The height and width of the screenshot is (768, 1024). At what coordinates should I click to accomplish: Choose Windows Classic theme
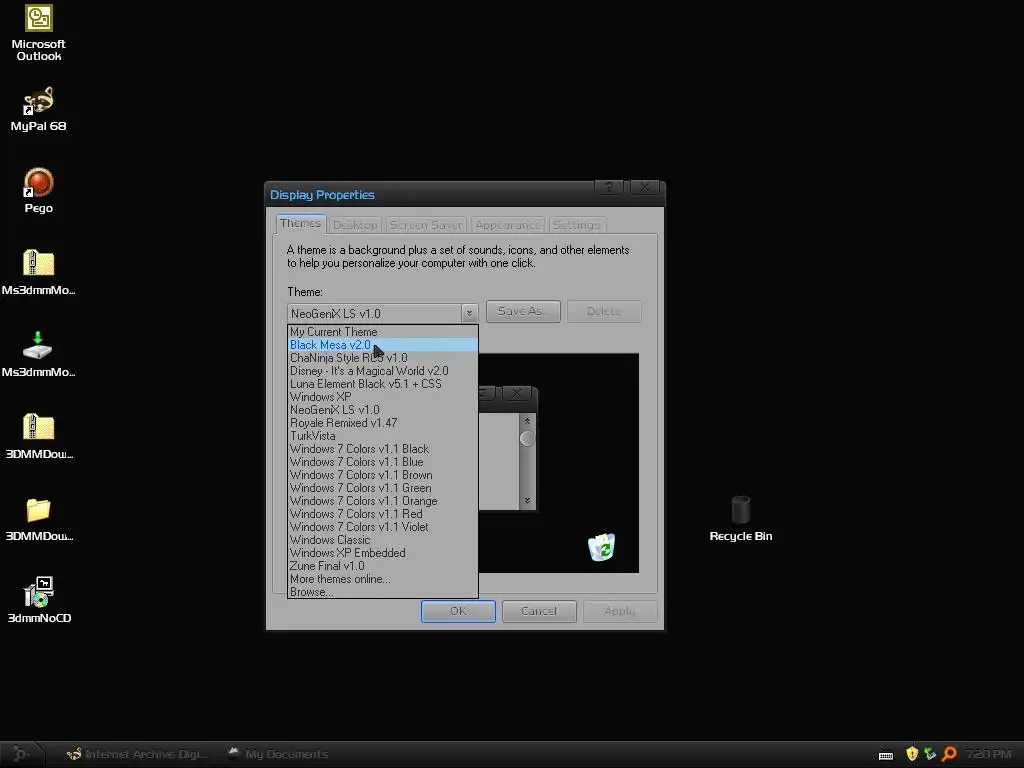coord(383,540)
